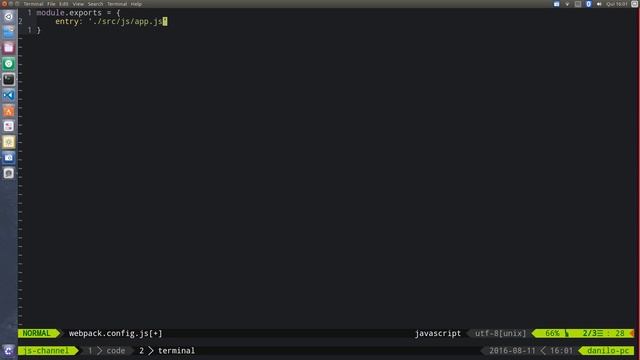Click the 16:01 time in tmux bar
This screenshot has height=360, width=640.
[561, 351]
